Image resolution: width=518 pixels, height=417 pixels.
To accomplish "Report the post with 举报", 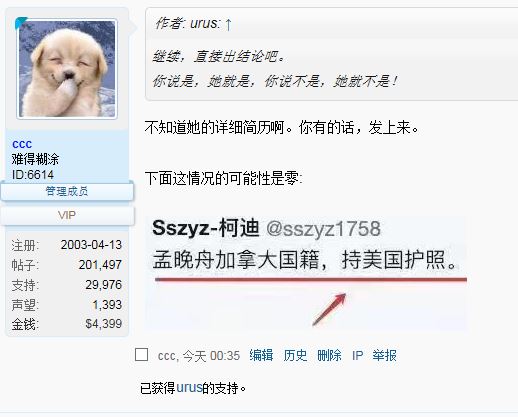I will 385,355.
